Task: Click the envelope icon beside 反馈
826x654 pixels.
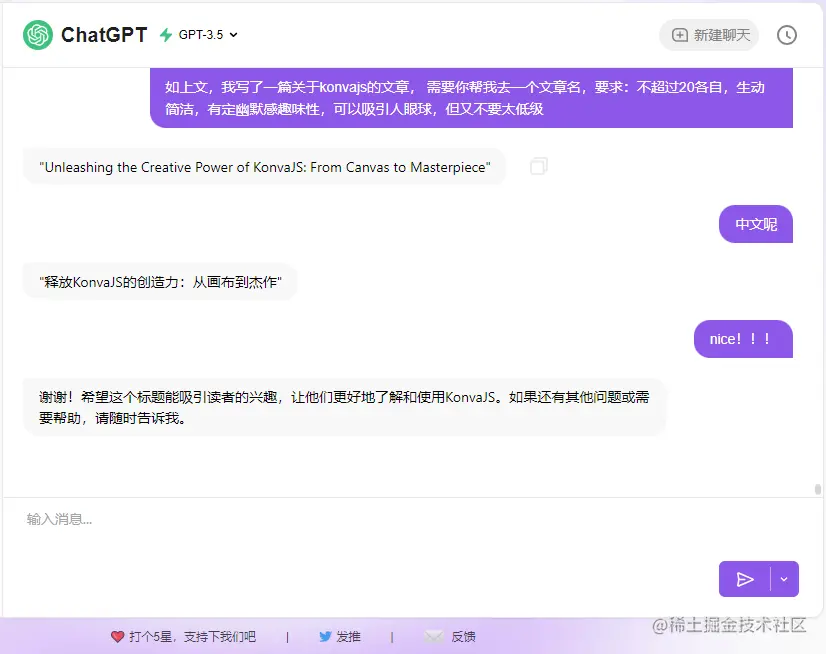Action: click(x=434, y=636)
